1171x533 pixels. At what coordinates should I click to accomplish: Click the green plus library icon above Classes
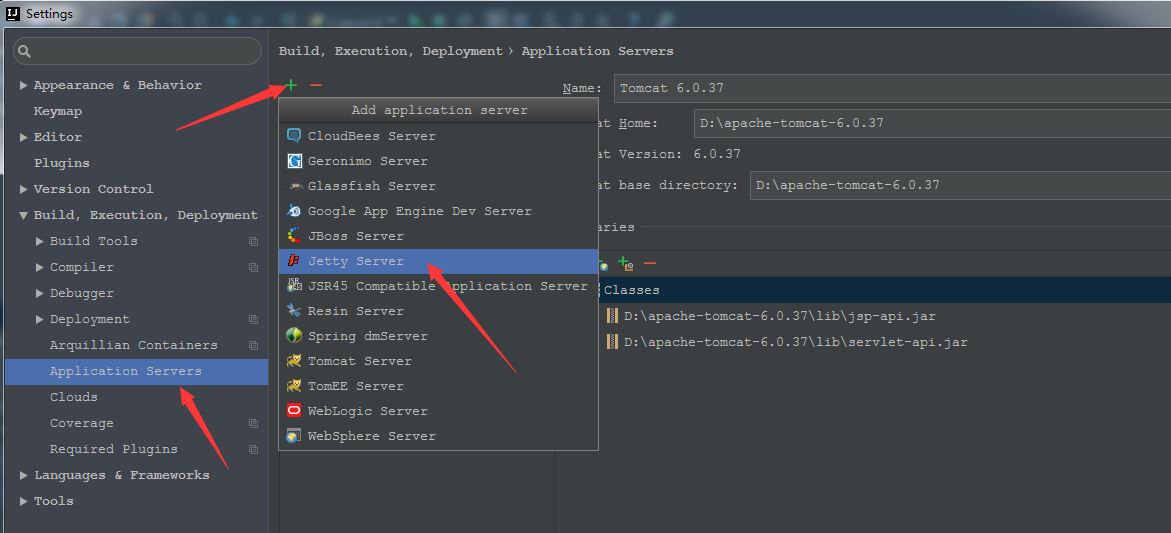coord(625,263)
